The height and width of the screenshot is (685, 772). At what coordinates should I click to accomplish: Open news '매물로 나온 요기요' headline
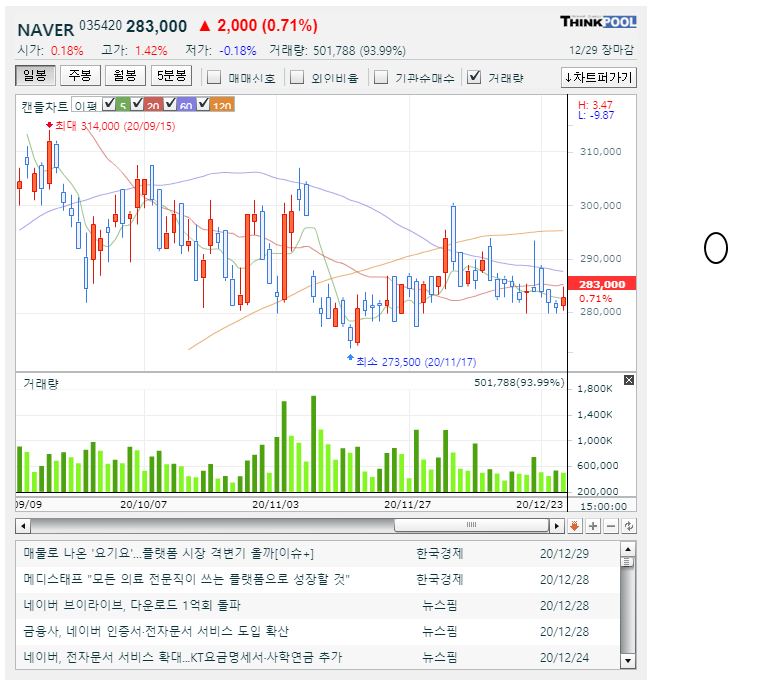tap(168, 553)
